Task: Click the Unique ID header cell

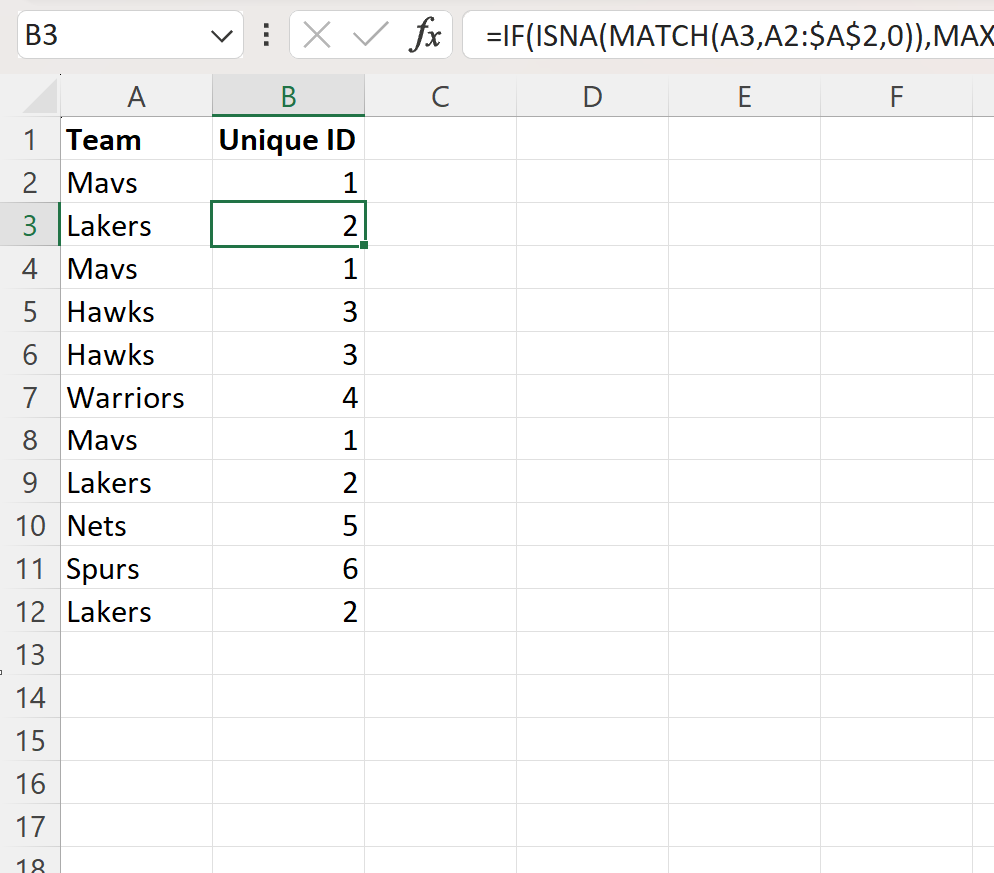Action: (288, 140)
